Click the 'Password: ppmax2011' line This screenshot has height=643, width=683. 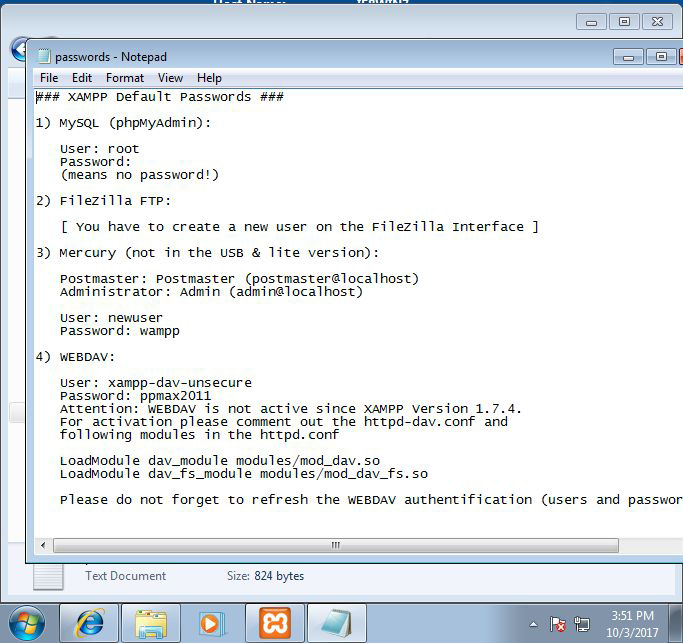pos(135,396)
